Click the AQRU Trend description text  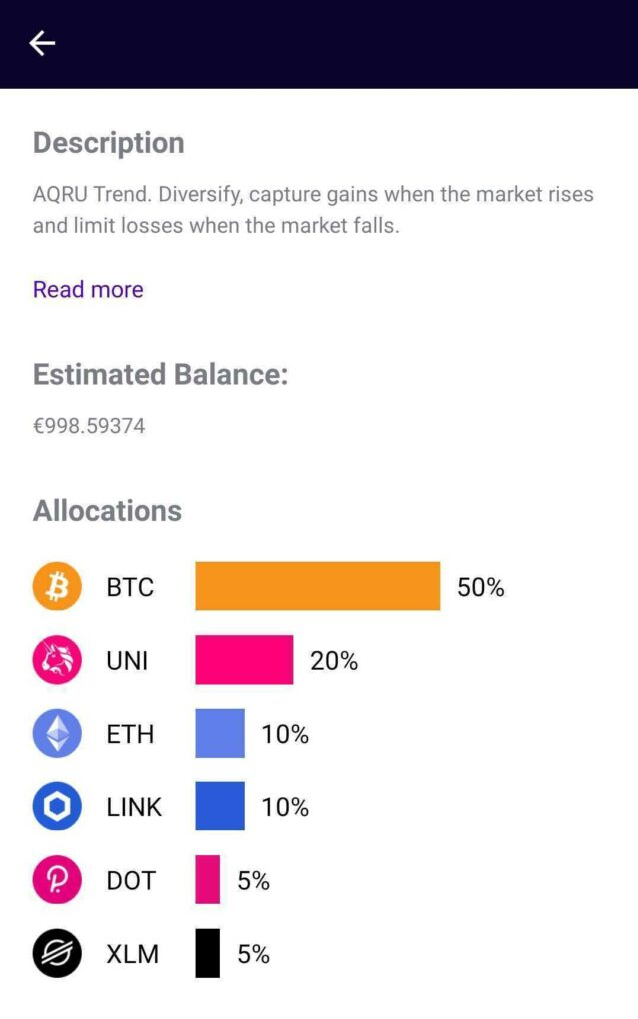313,210
